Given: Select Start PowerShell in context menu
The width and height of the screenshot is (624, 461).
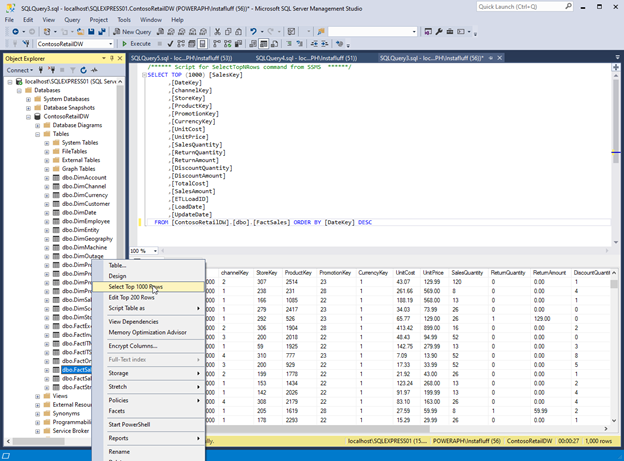Looking at the screenshot, I should coord(148,424).
